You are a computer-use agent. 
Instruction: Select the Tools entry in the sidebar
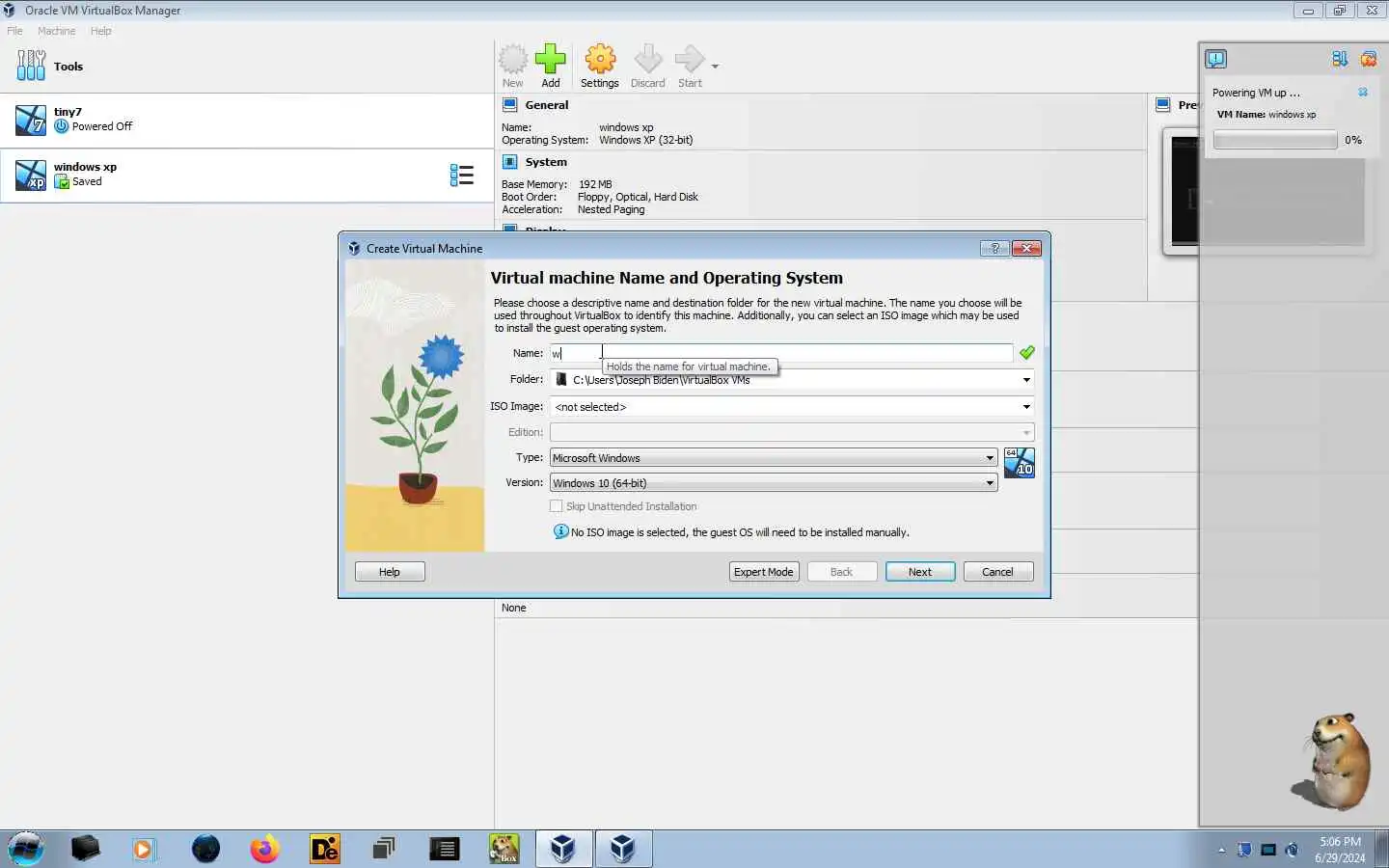(x=247, y=67)
